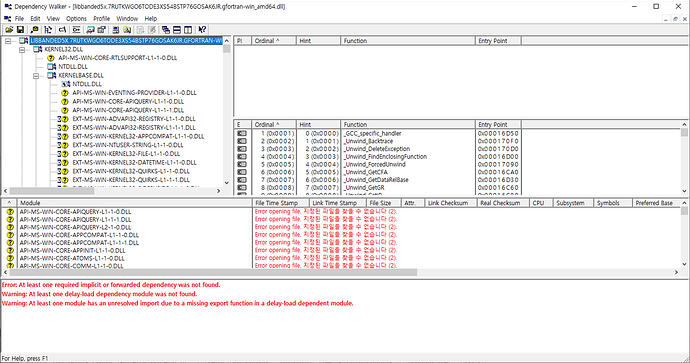The image size is (690, 363).
Task: Click export icon beside _Unwind_GetCFA row
Action: [242, 172]
